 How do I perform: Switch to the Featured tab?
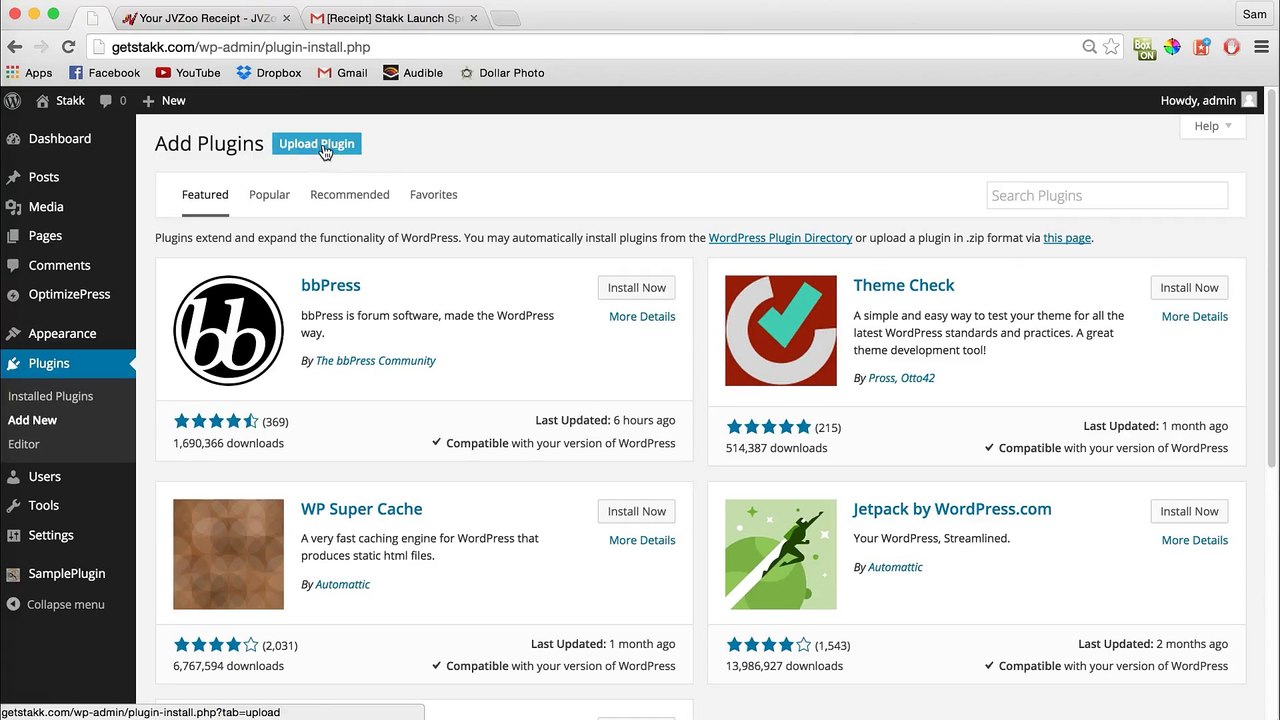point(205,194)
